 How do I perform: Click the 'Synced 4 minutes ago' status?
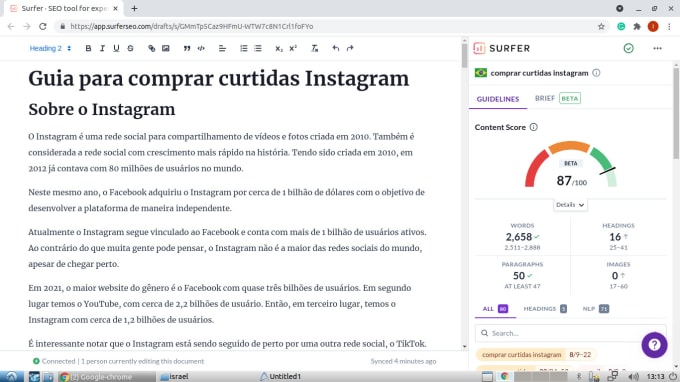pyautogui.click(x=403, y=361)
